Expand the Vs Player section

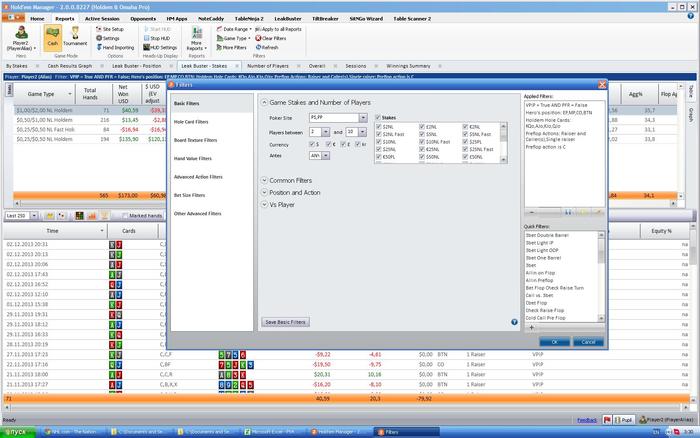click(264, 204)
